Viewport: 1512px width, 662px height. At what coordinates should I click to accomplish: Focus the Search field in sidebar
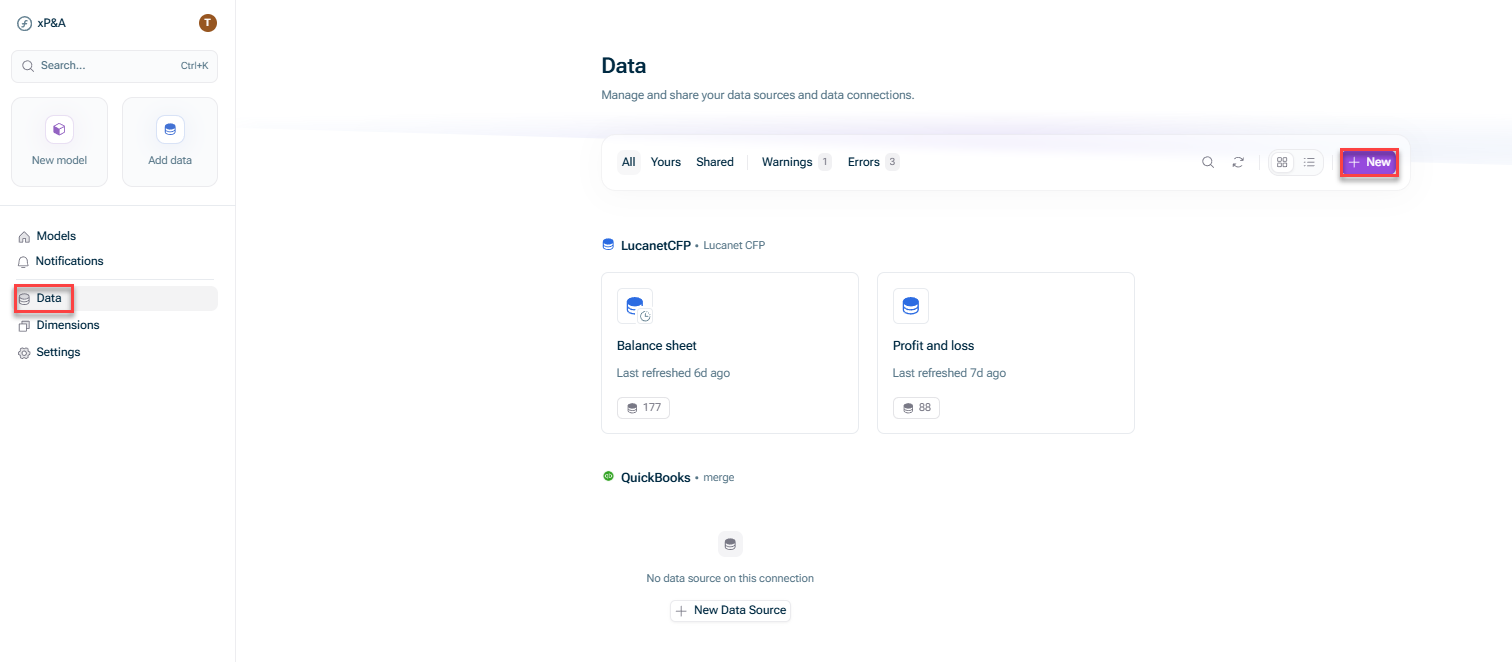coord(114,66)
